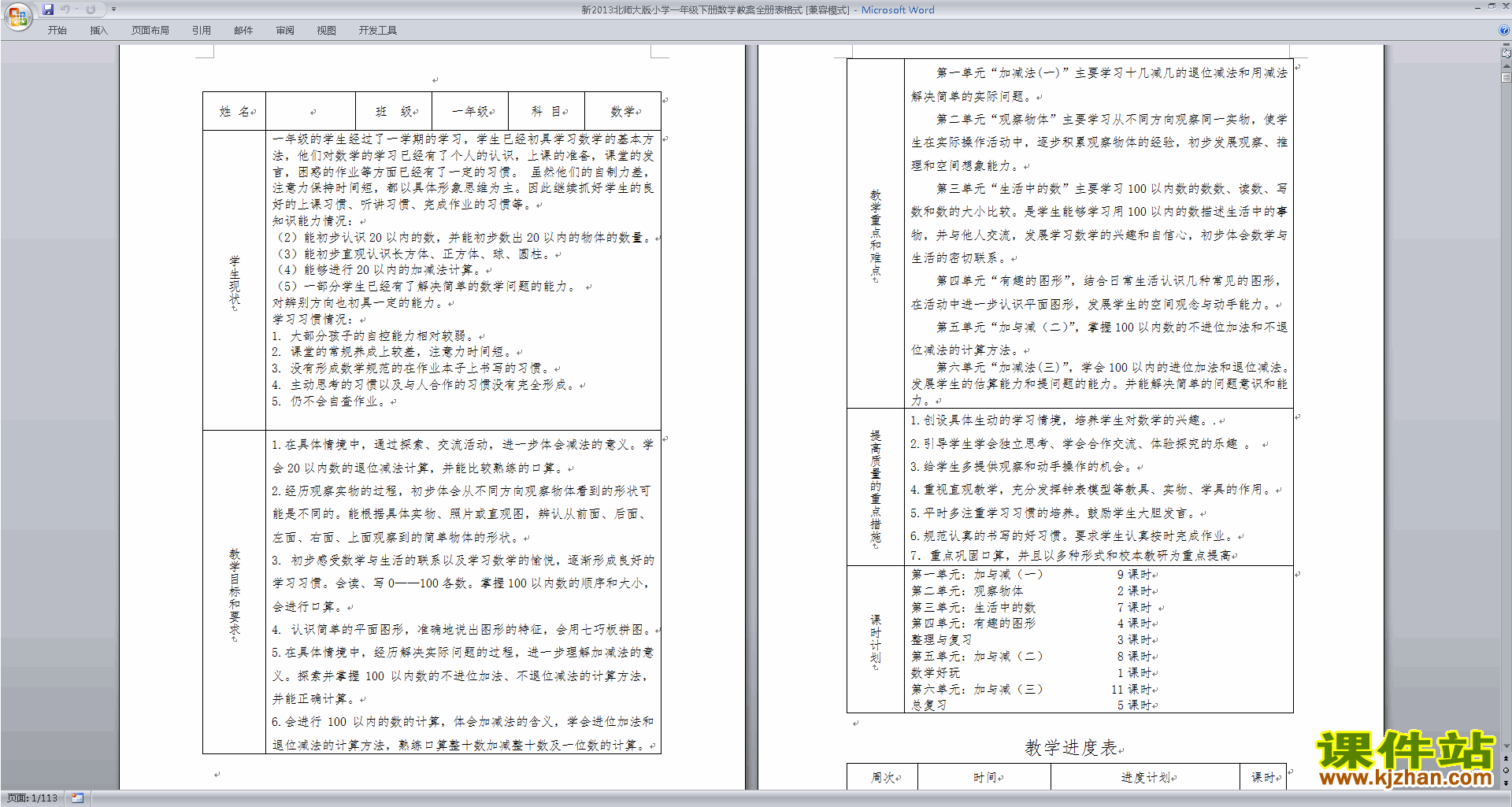
Task: Click line '3.给学生多提供观察和动手操作的机会。'
Action: tap(1022, 467)
